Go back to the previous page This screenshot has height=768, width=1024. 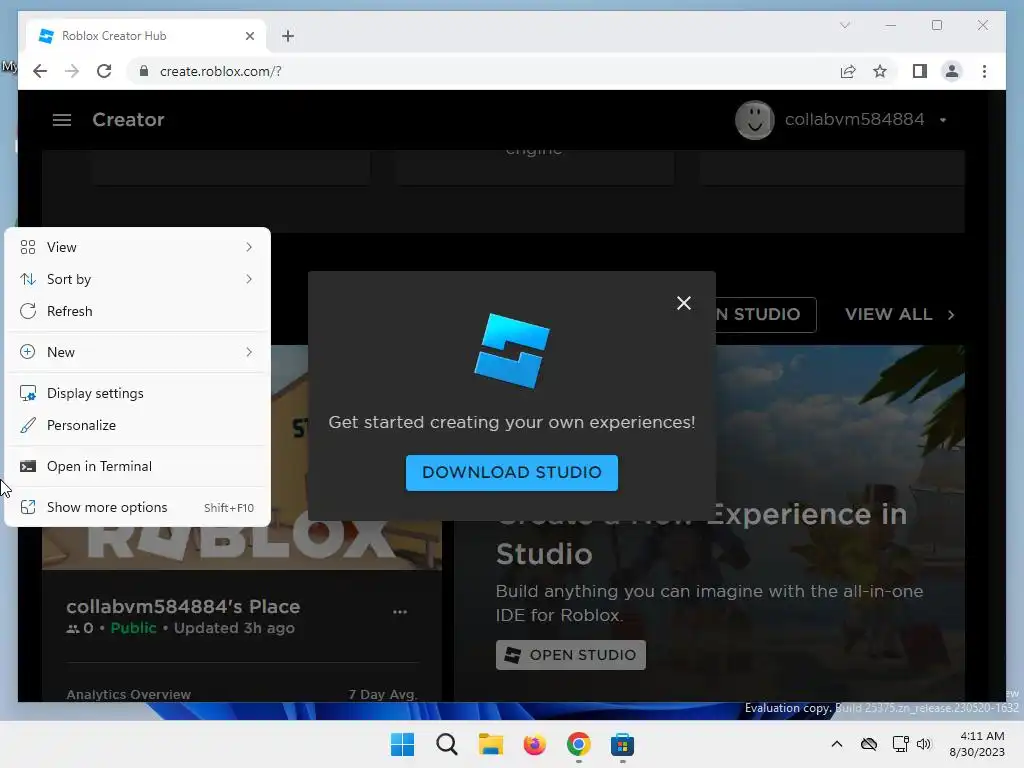(x=40, y=71)
